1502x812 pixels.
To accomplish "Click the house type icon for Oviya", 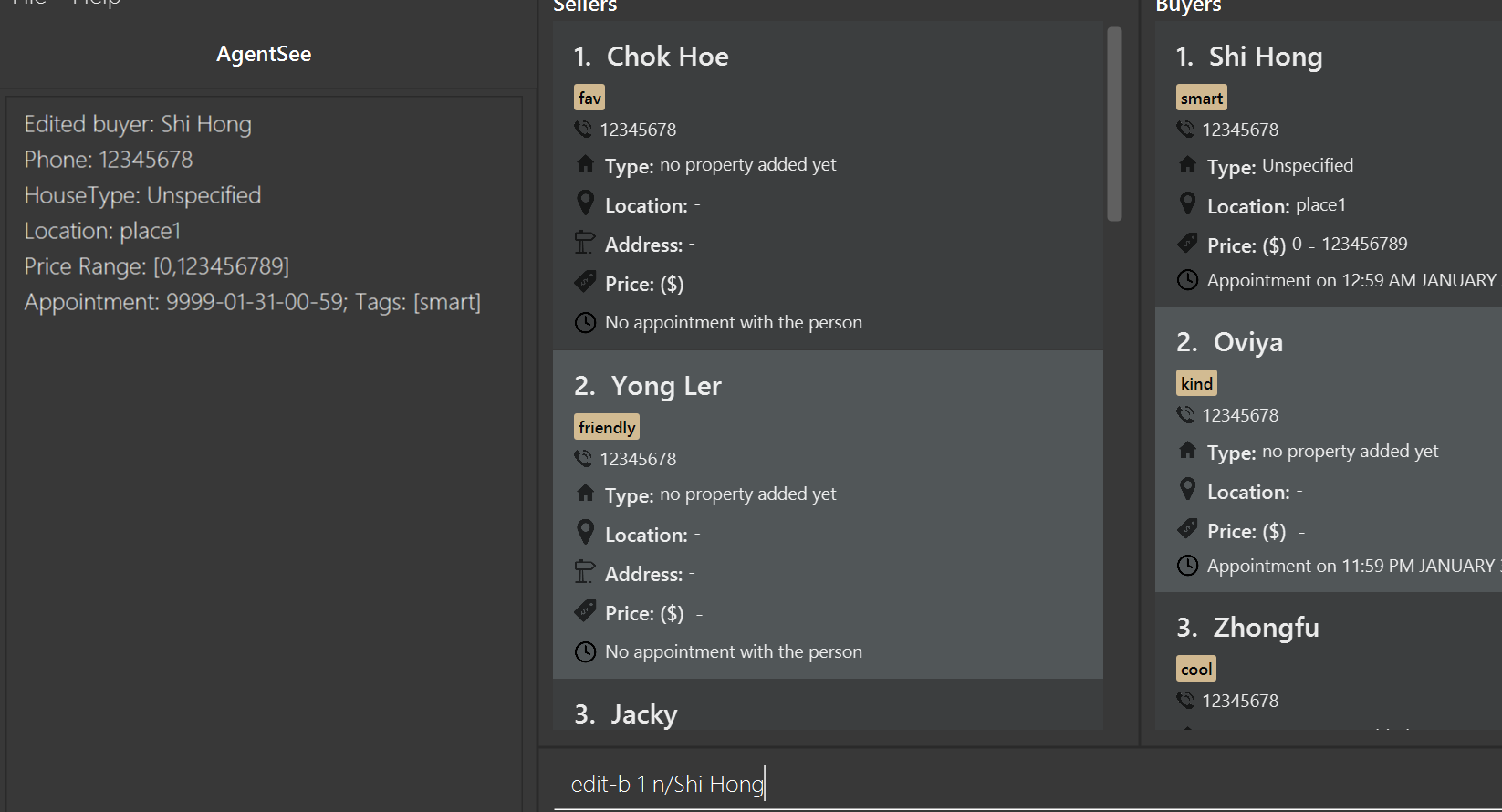I will [x=1187, y=450].
